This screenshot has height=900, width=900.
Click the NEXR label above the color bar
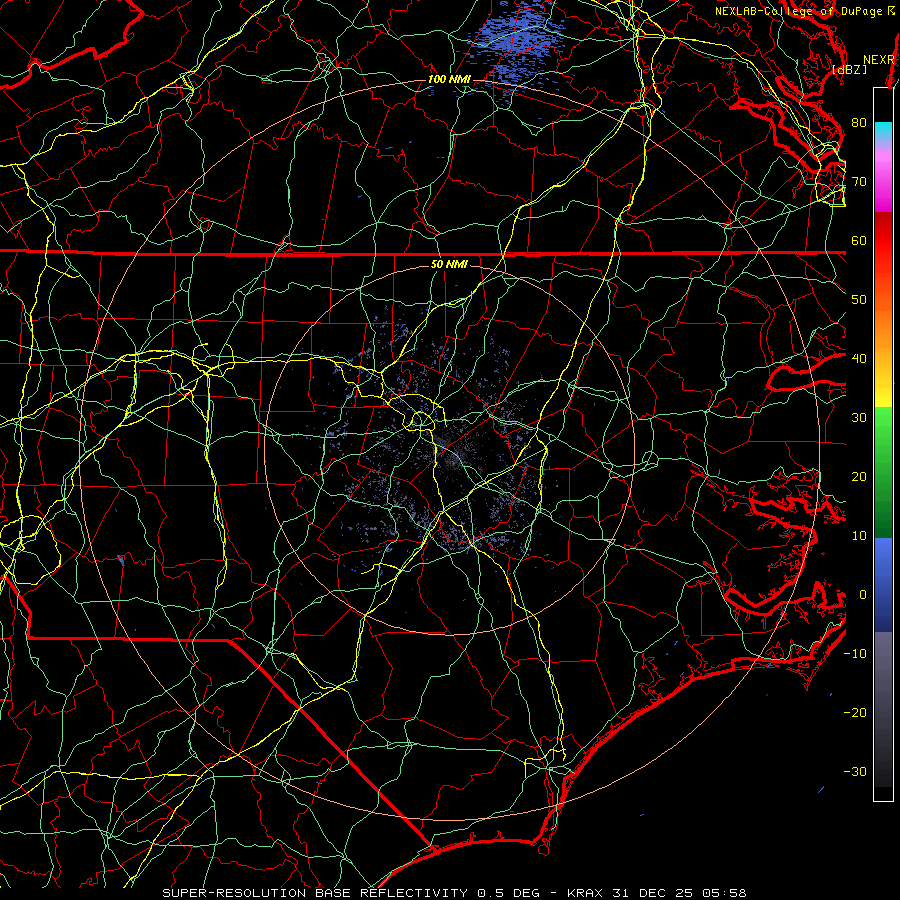click(x=879, y=60)
